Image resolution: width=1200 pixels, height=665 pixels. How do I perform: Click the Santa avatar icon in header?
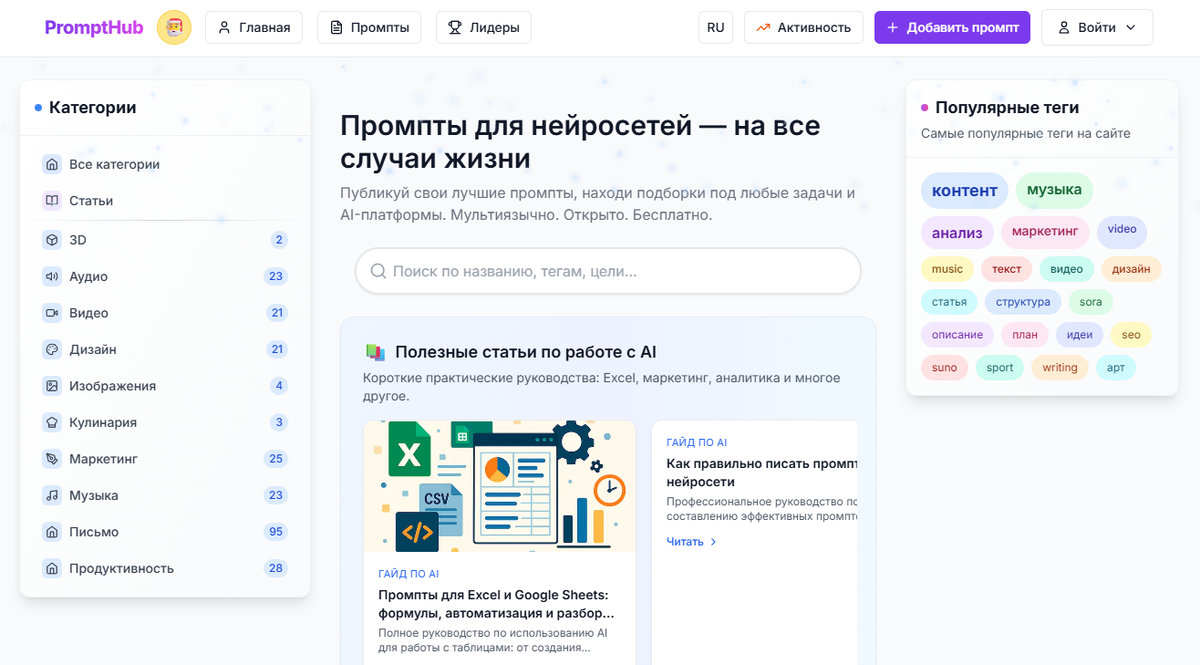tap(174, 27)
